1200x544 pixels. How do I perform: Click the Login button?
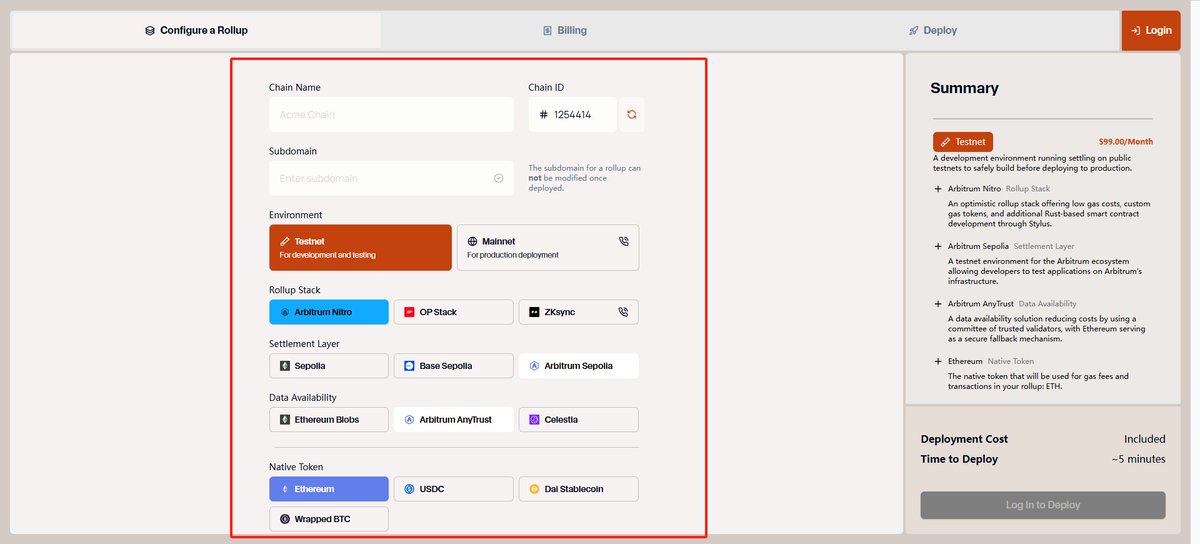tap(1151, 30)
